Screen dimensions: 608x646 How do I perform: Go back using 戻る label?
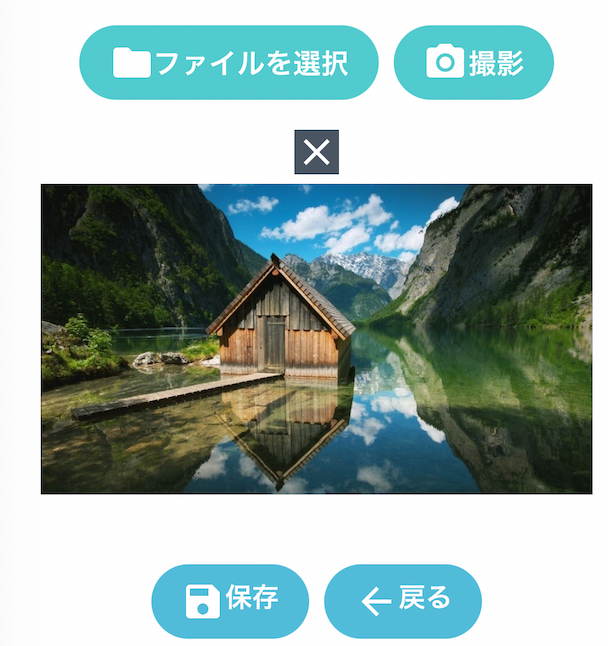(x=424, y=597)
